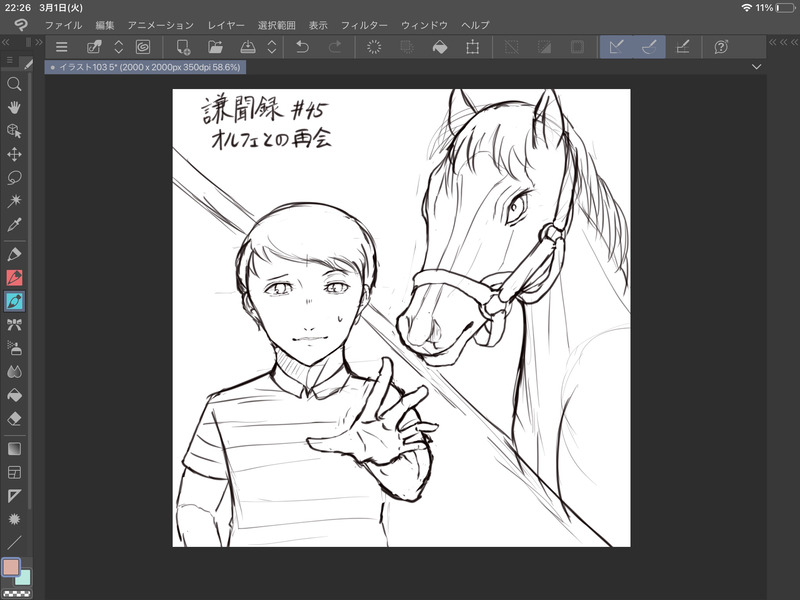Select the Eraser tool
The width and height of the screenshot is (800, 600).
coord(14,419)
